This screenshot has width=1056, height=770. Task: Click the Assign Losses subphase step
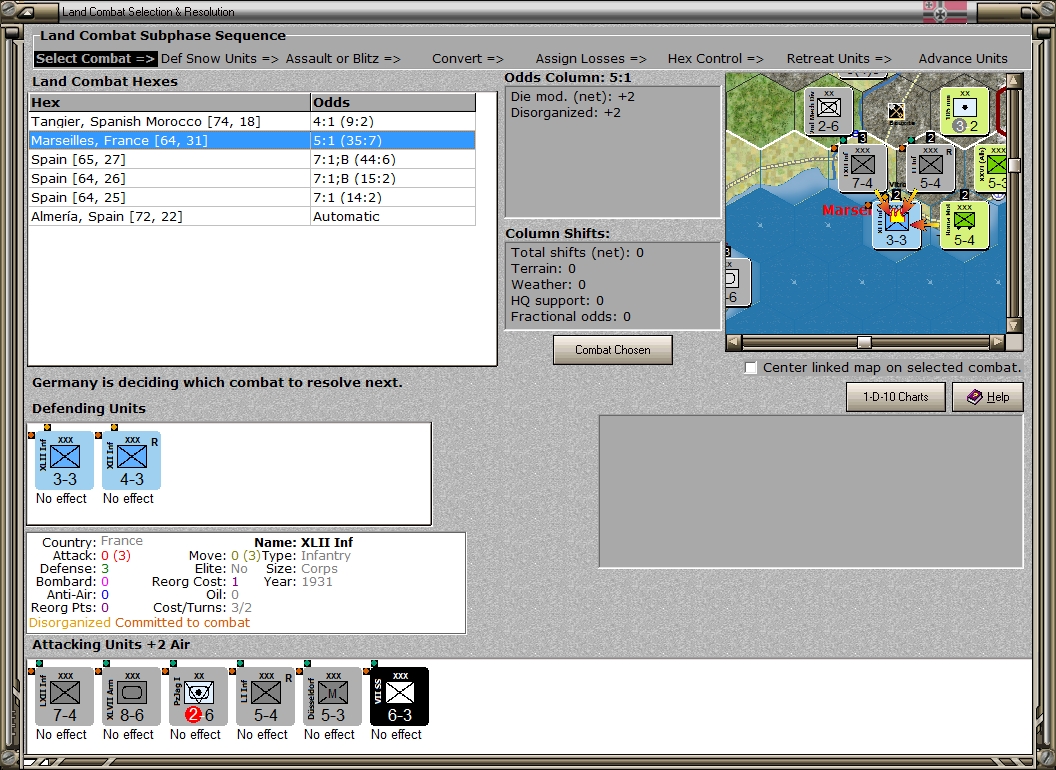(591, 59)
